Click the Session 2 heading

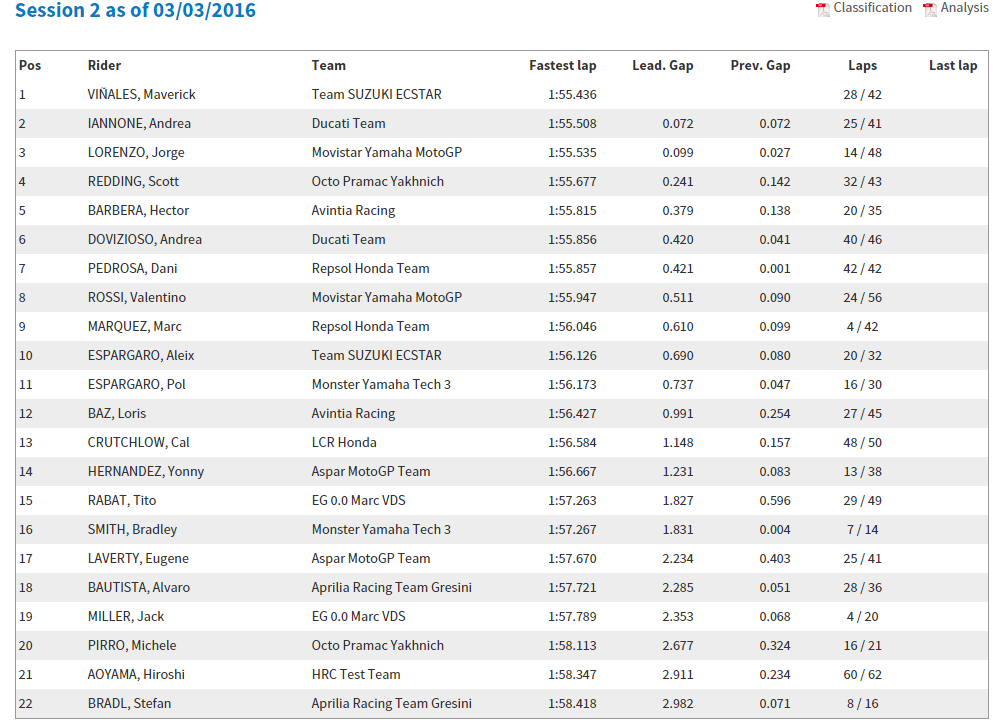click(x=136, y=11)
